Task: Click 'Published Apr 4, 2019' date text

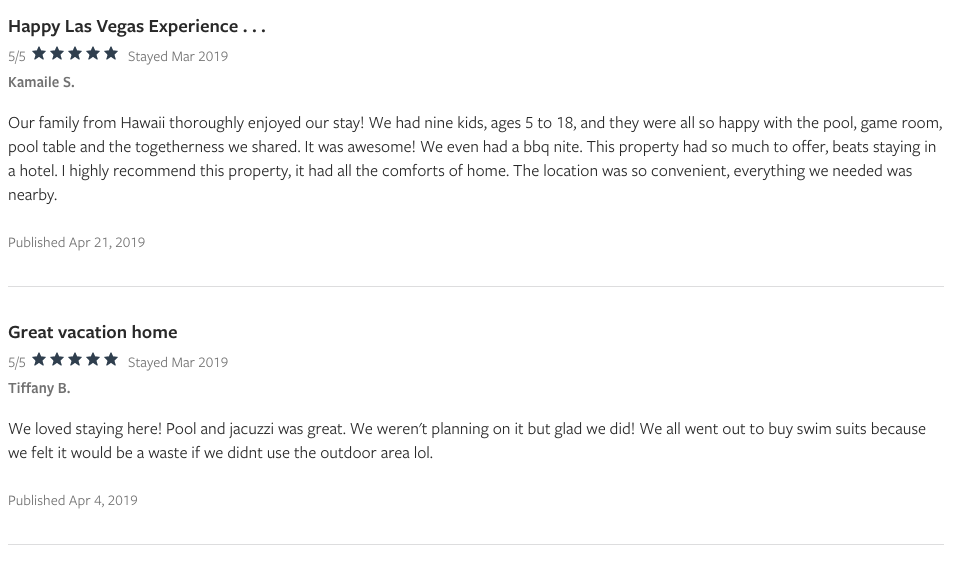Action: (x=73, y=500)
